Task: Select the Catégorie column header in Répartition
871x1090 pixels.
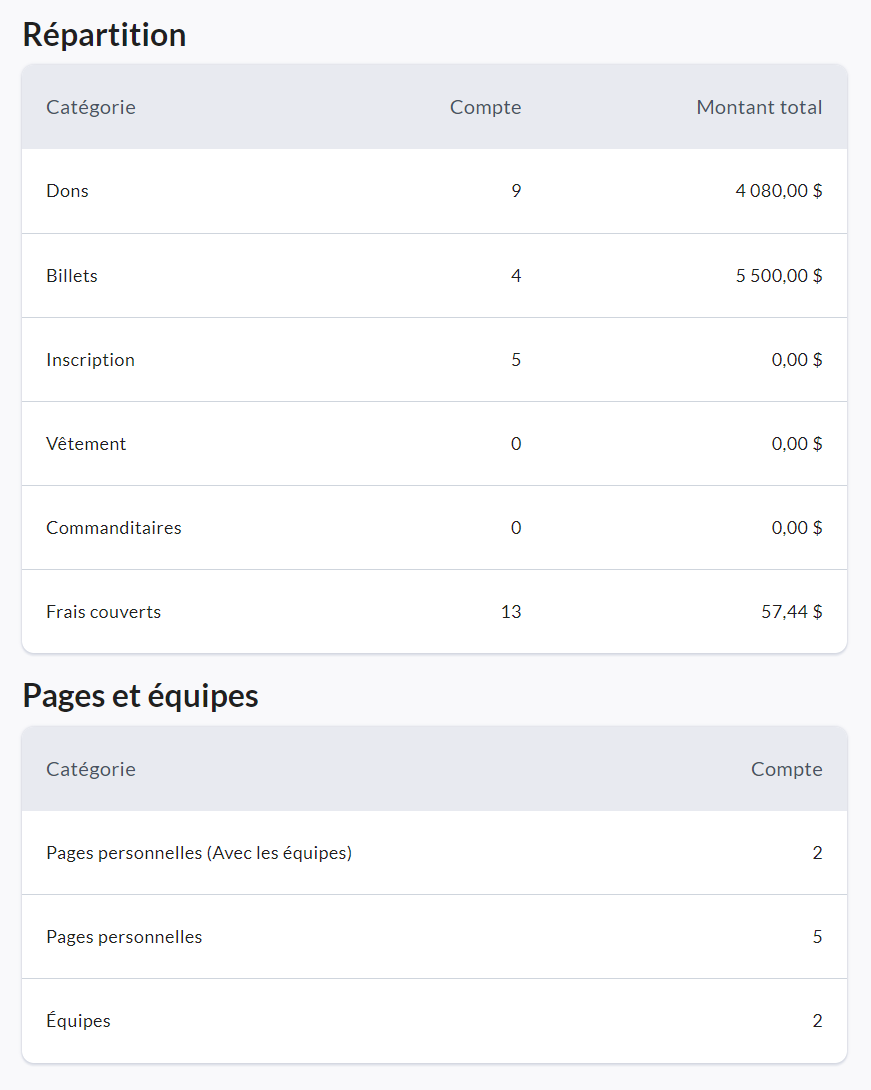Action: (x=91, y=107)
